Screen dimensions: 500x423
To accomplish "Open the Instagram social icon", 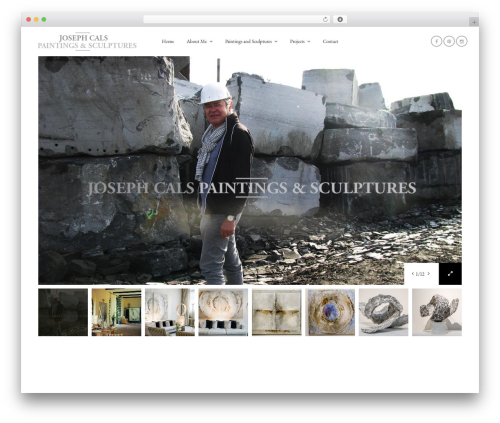I will click(x=462, y=41).
